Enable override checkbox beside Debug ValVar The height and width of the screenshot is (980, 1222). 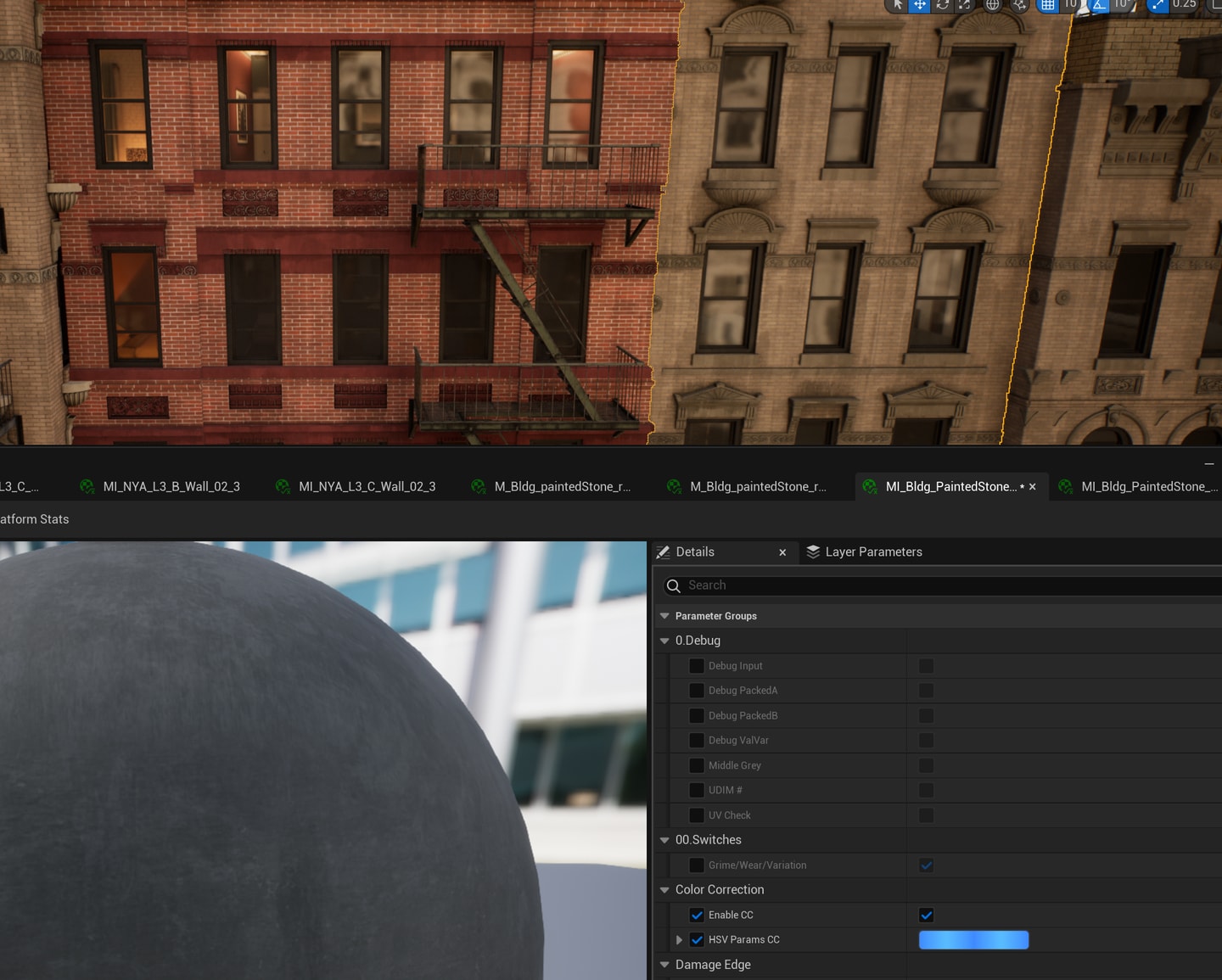point(697,741)
